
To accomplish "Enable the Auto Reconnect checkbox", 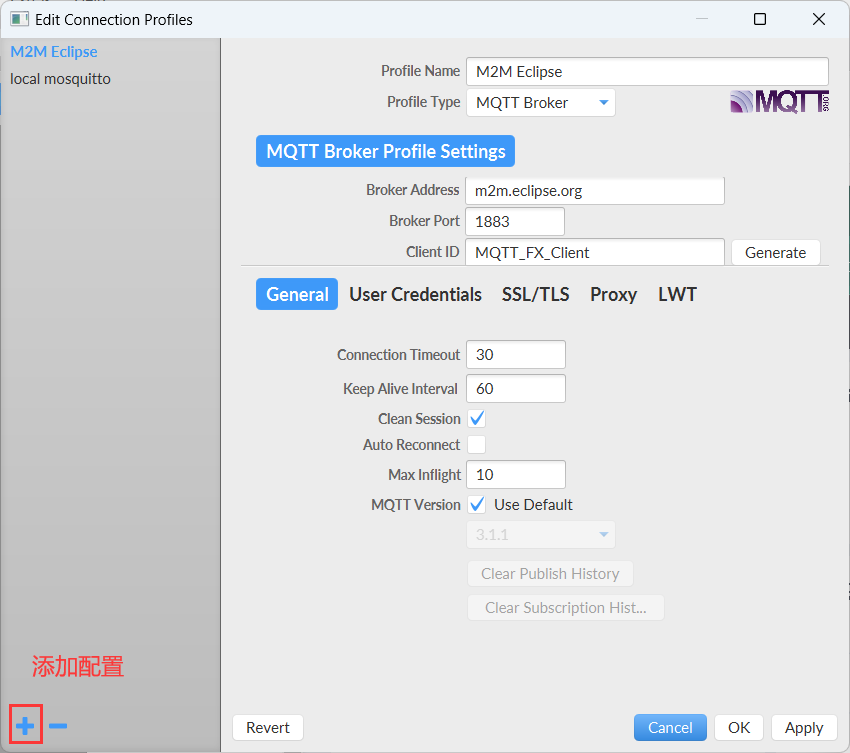I will pos(477,445).
